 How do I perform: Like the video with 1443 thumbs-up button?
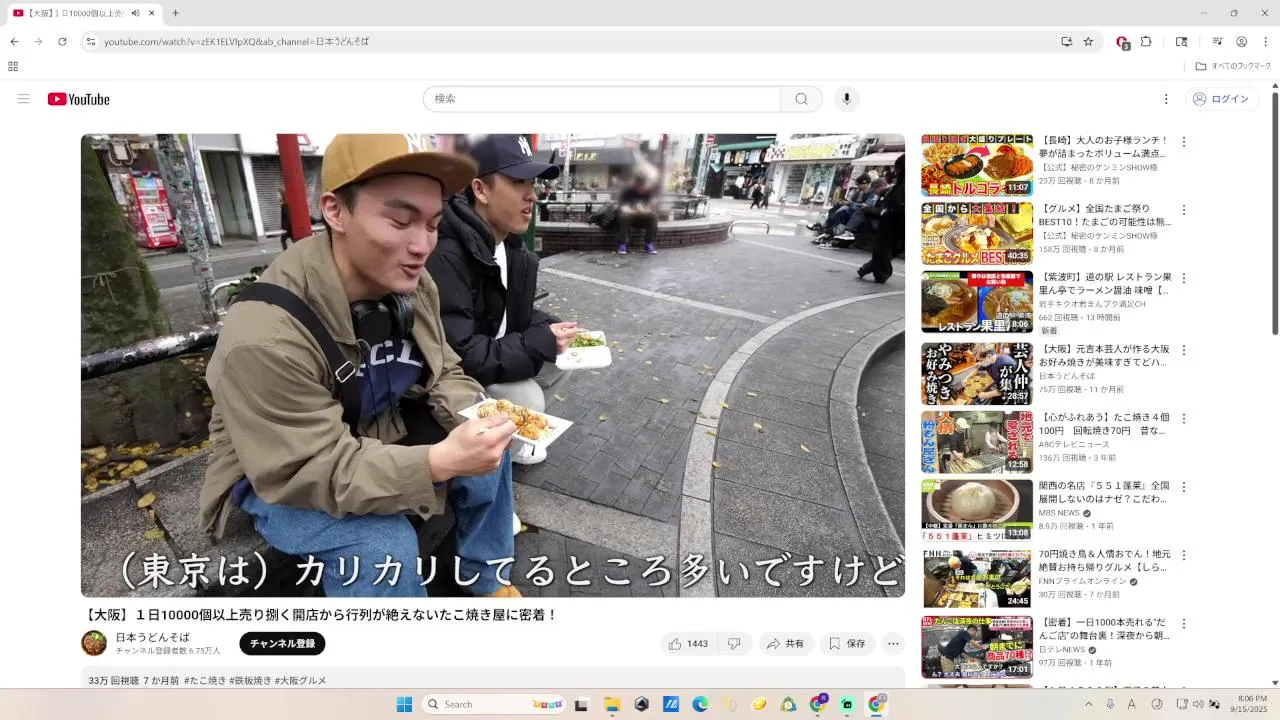point(688,644)
